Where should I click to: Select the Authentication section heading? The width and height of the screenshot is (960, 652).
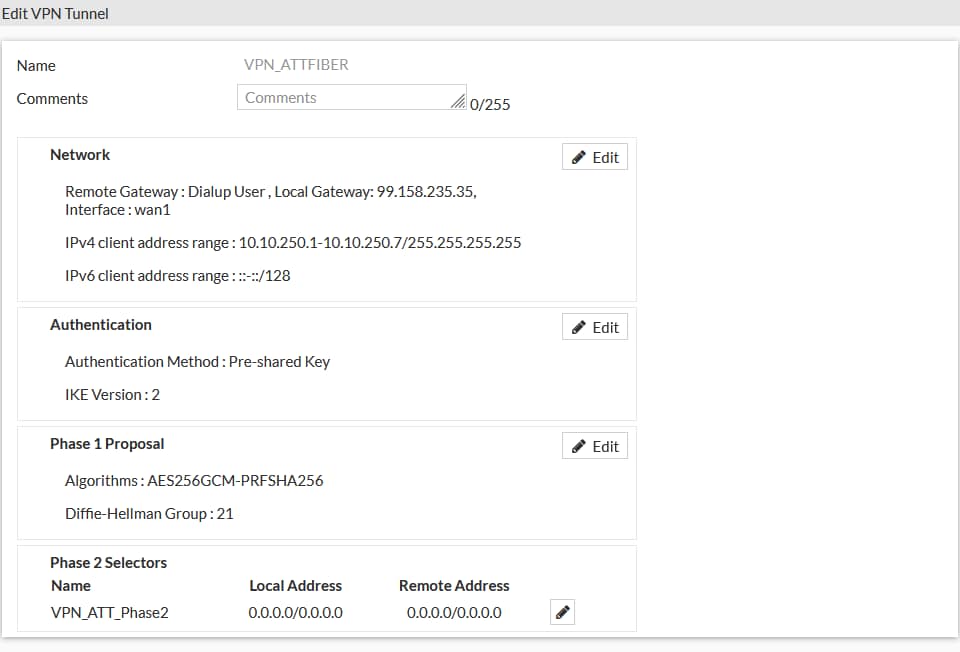tap(101, 325)
